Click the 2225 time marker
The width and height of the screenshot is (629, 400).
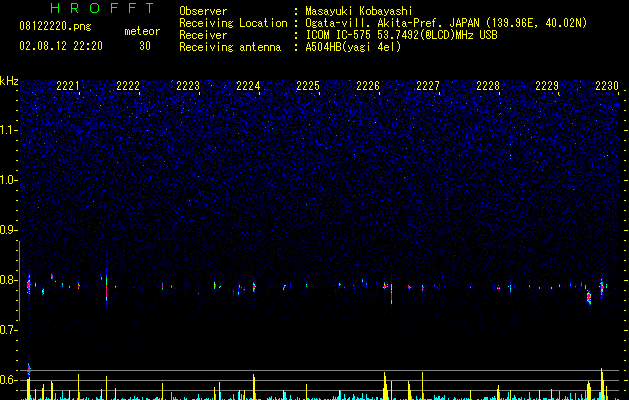[x=308, y=86]
